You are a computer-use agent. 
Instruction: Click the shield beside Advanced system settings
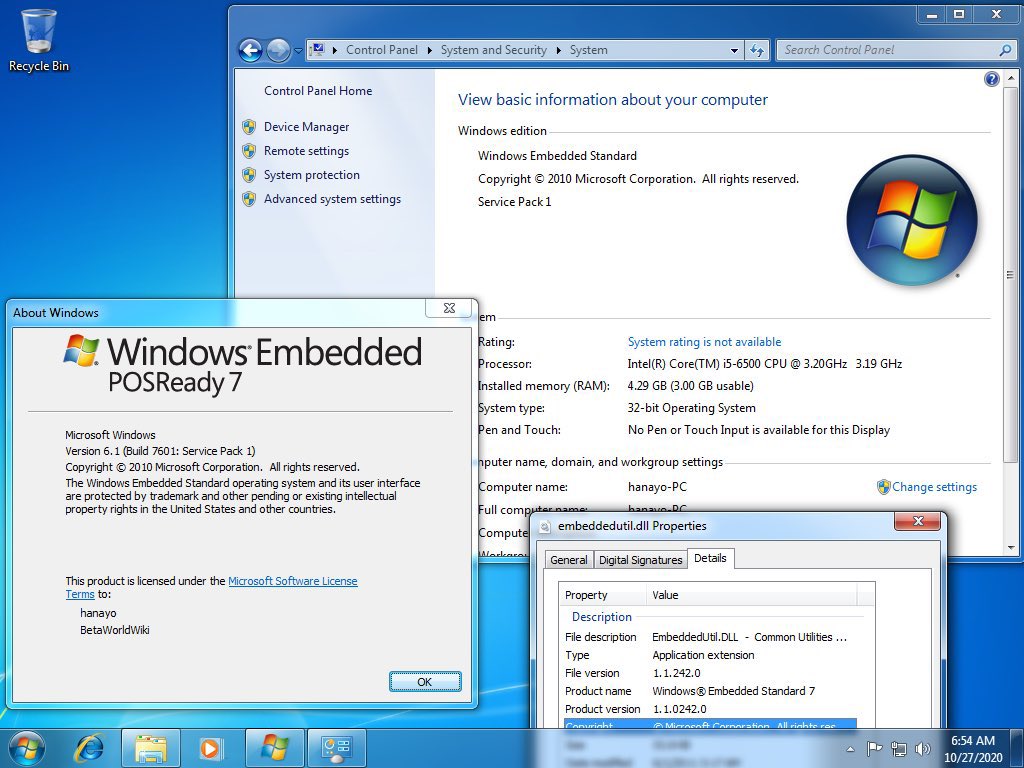[x=248, y=199]
